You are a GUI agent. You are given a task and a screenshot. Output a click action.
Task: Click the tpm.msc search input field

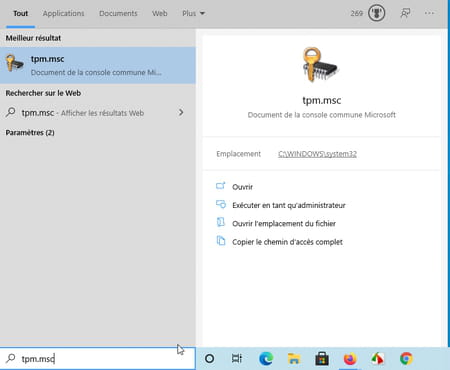98,359
